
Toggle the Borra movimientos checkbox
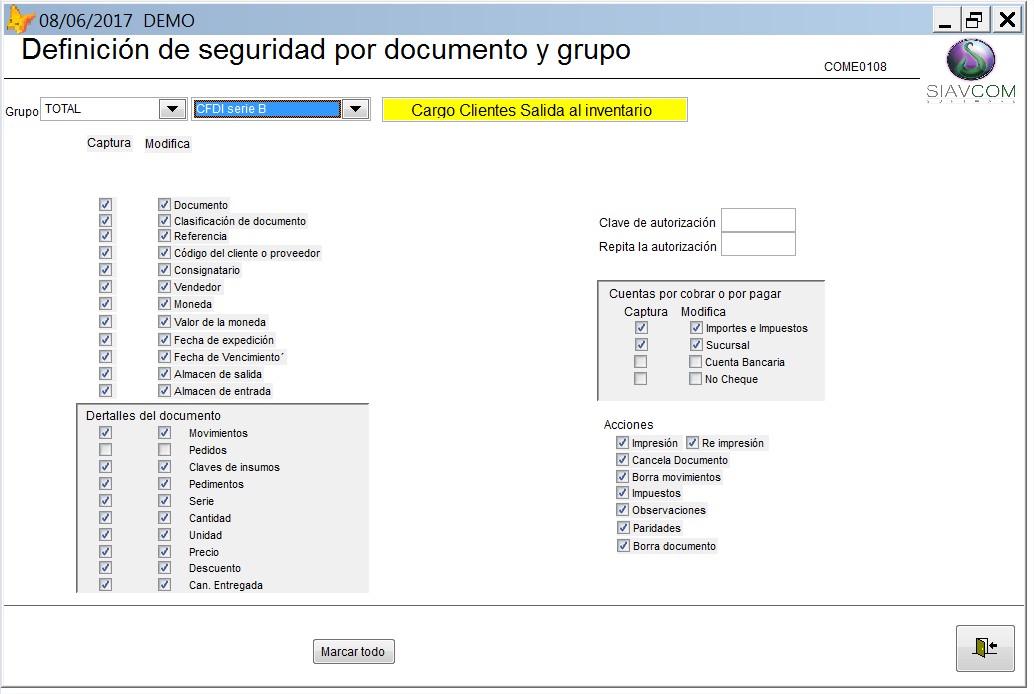(623, 476)
